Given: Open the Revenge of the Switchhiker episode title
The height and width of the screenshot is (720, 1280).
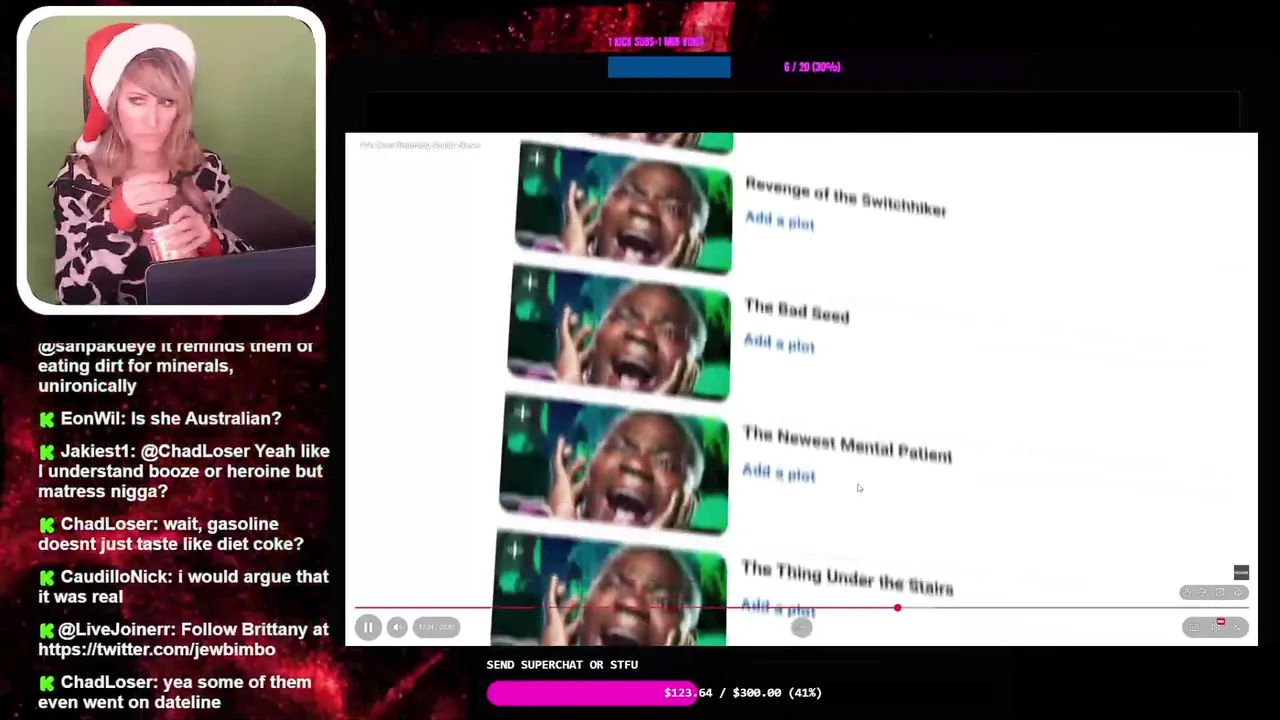Looking at the screenshot, I should (846, 196).
